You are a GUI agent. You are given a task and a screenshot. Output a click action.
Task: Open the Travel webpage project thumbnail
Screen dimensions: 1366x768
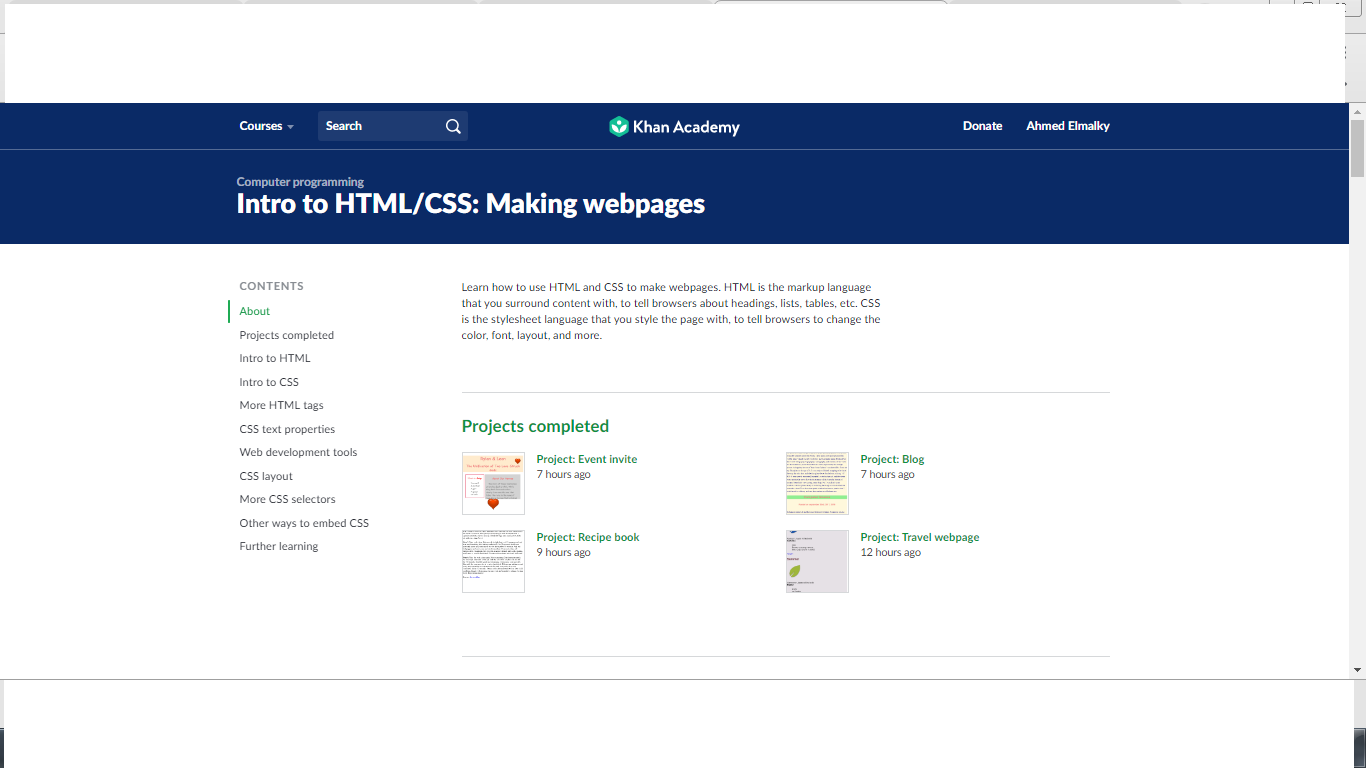click(817, 561)
